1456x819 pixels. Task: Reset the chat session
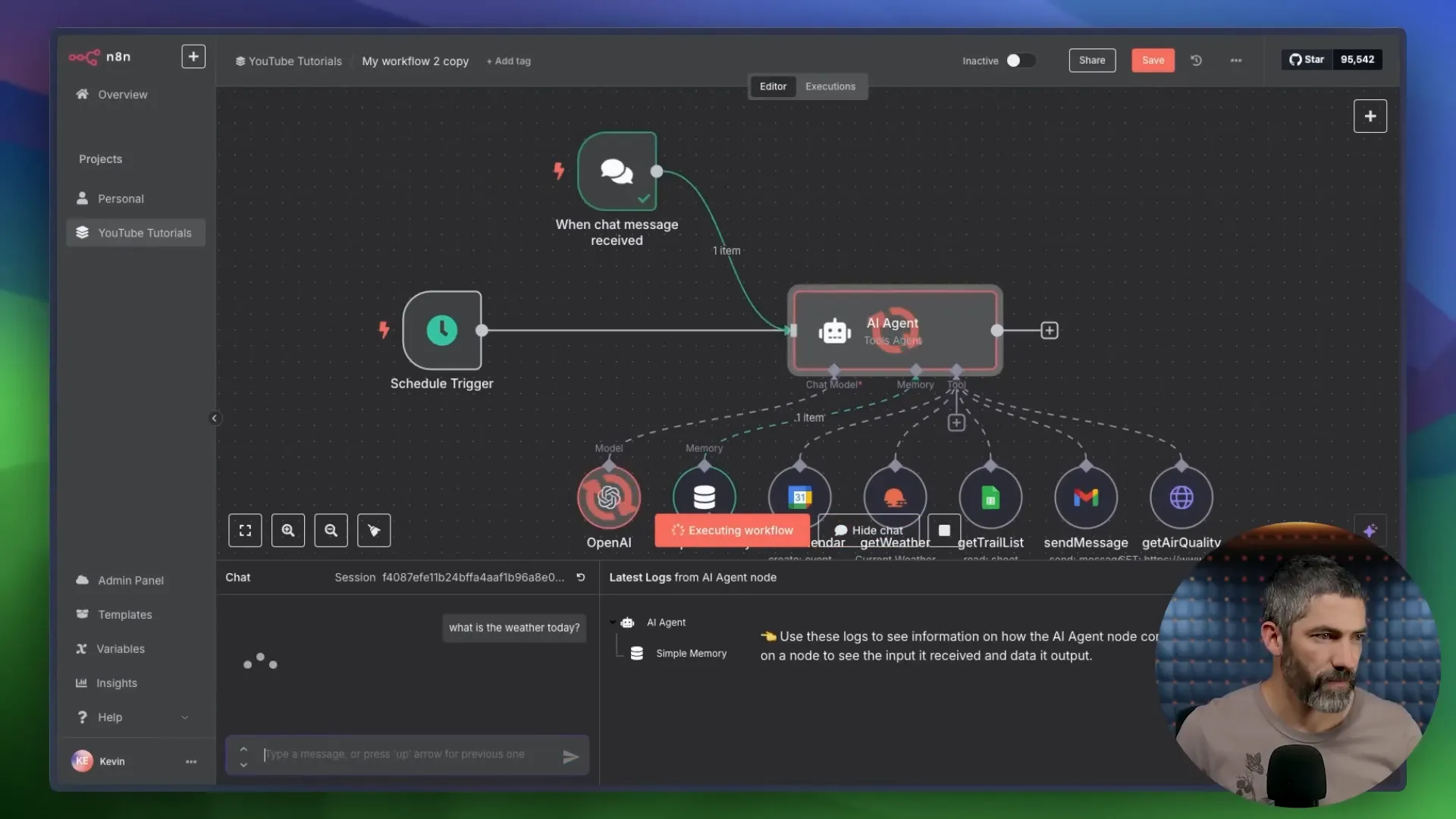coord(581,577)
